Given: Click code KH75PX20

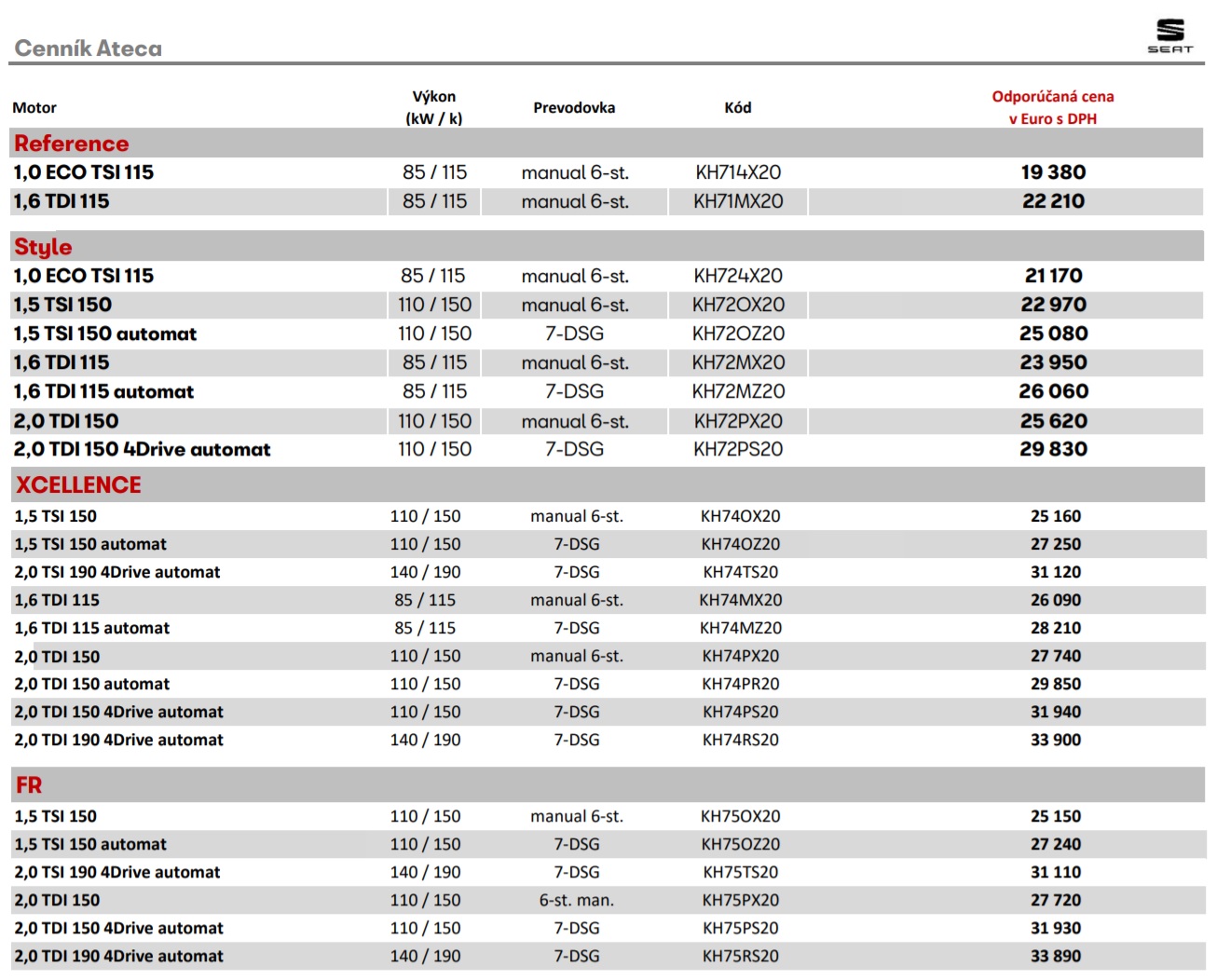Looking at the screenshot, I should [x=741, y=900].
